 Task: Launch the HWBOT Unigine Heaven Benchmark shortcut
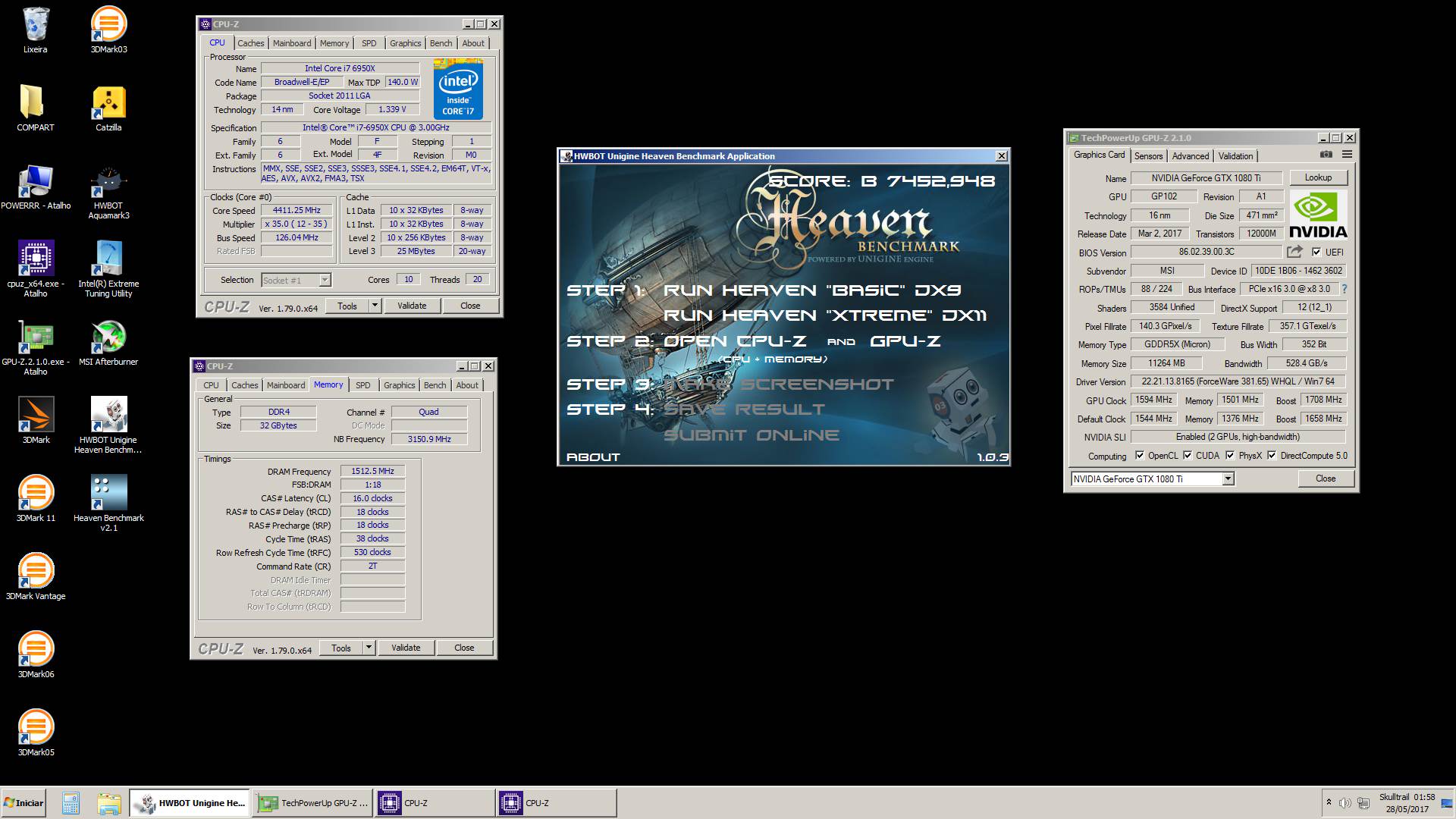108,426
